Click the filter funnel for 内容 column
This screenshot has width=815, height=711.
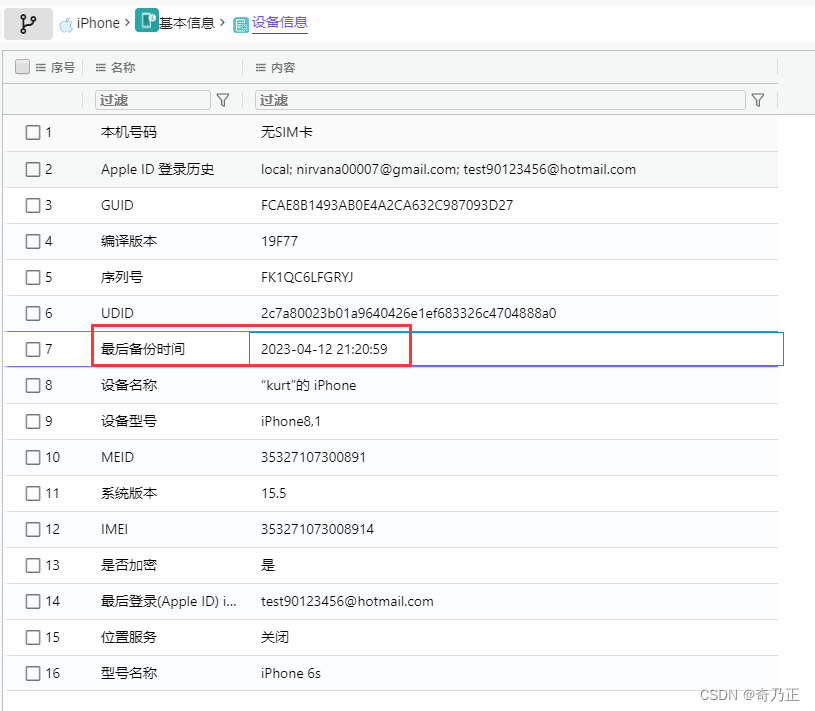tap(758, 100)
